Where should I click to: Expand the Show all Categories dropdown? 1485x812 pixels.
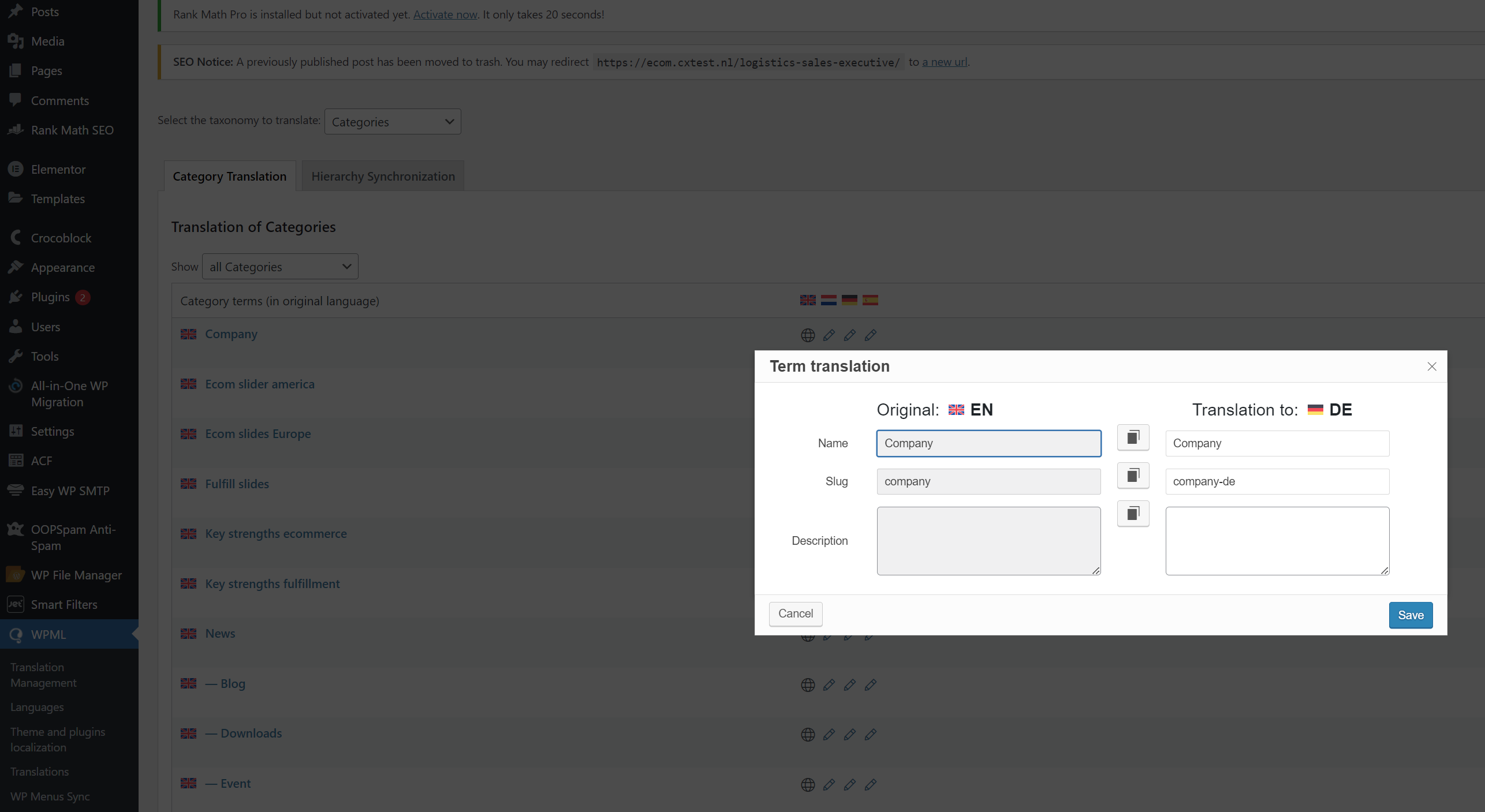(x=280, y=267)
